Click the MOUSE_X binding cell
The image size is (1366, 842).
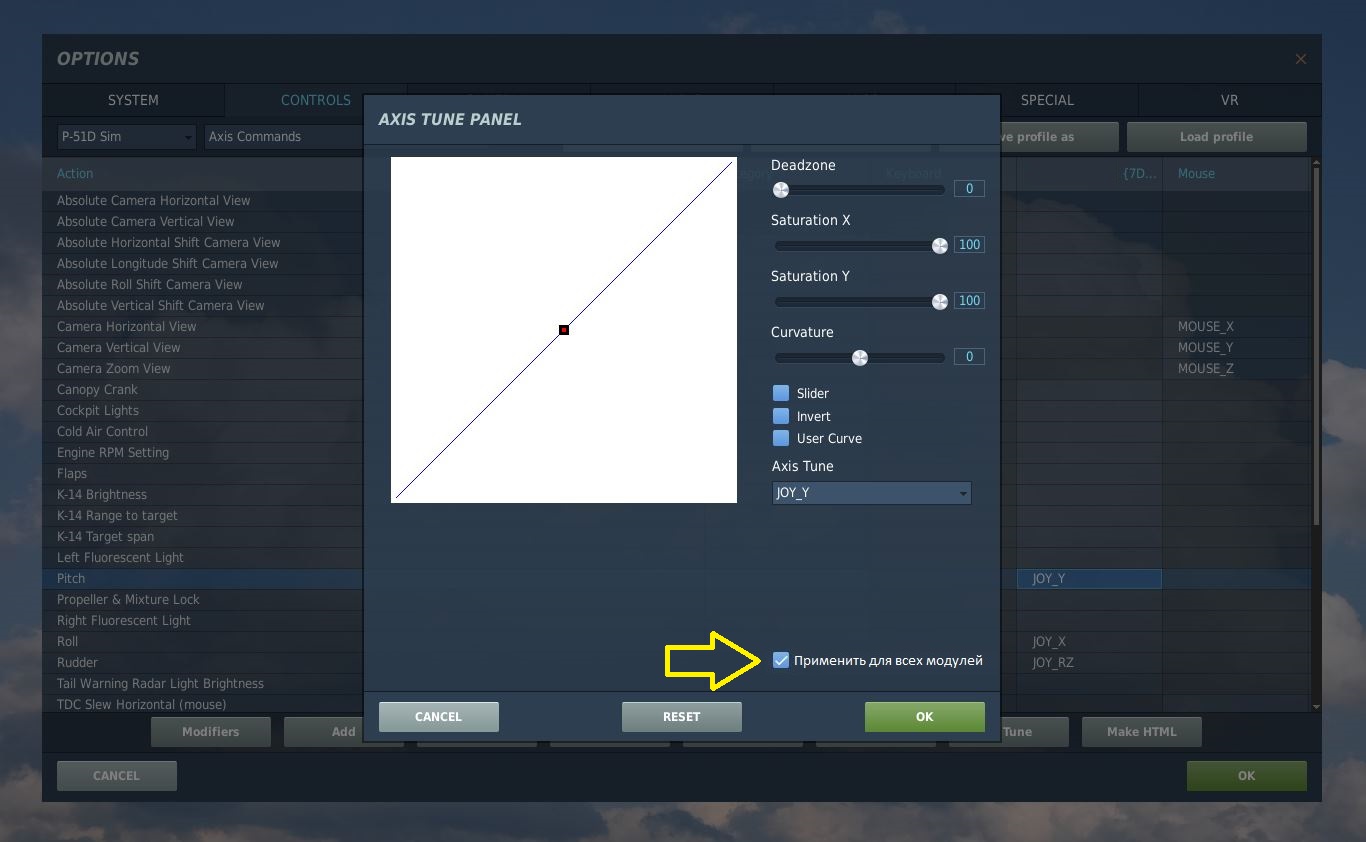(x=1236, y=326)
